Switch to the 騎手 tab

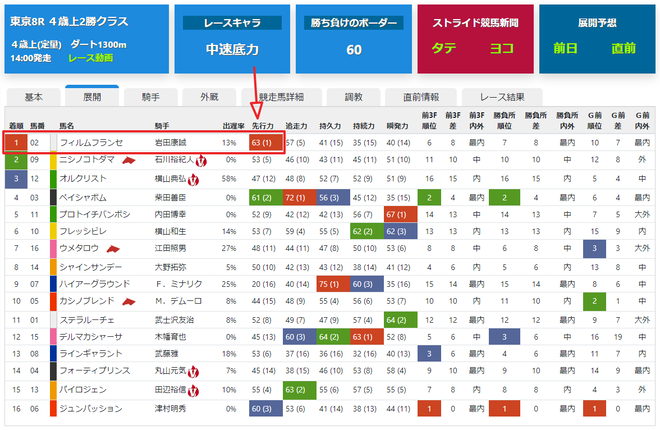click(x=150, y=97)
